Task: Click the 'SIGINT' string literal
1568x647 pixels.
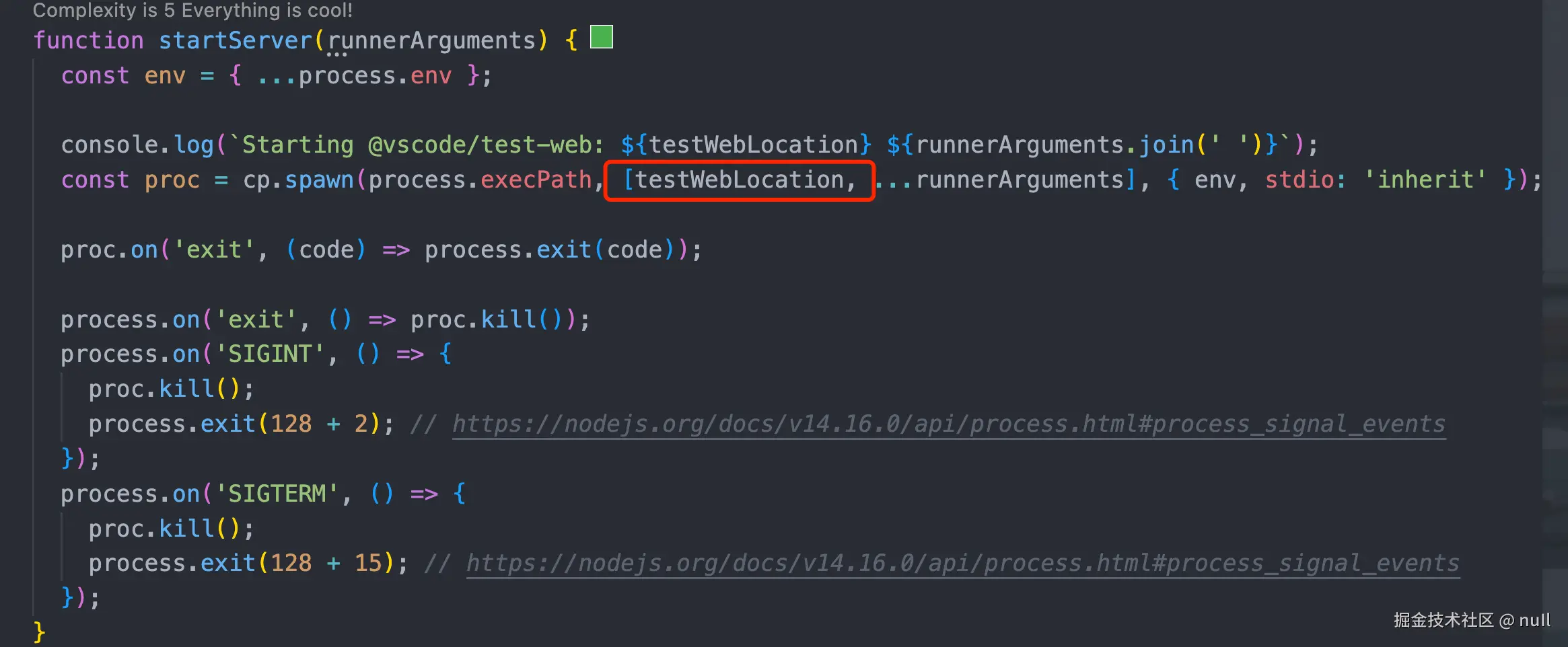Action: (269, 354)
